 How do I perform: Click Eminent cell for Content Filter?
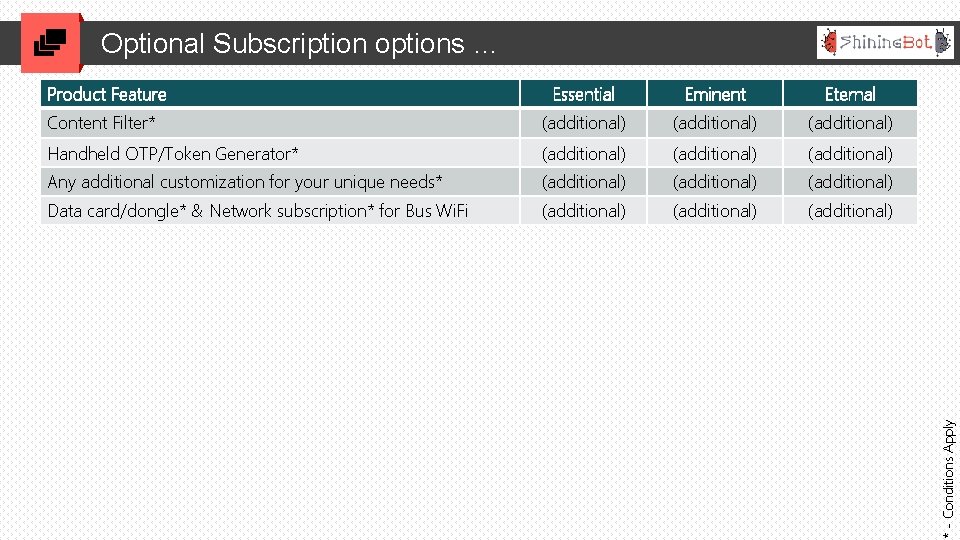pyautogui.click(x=715, y=123)
